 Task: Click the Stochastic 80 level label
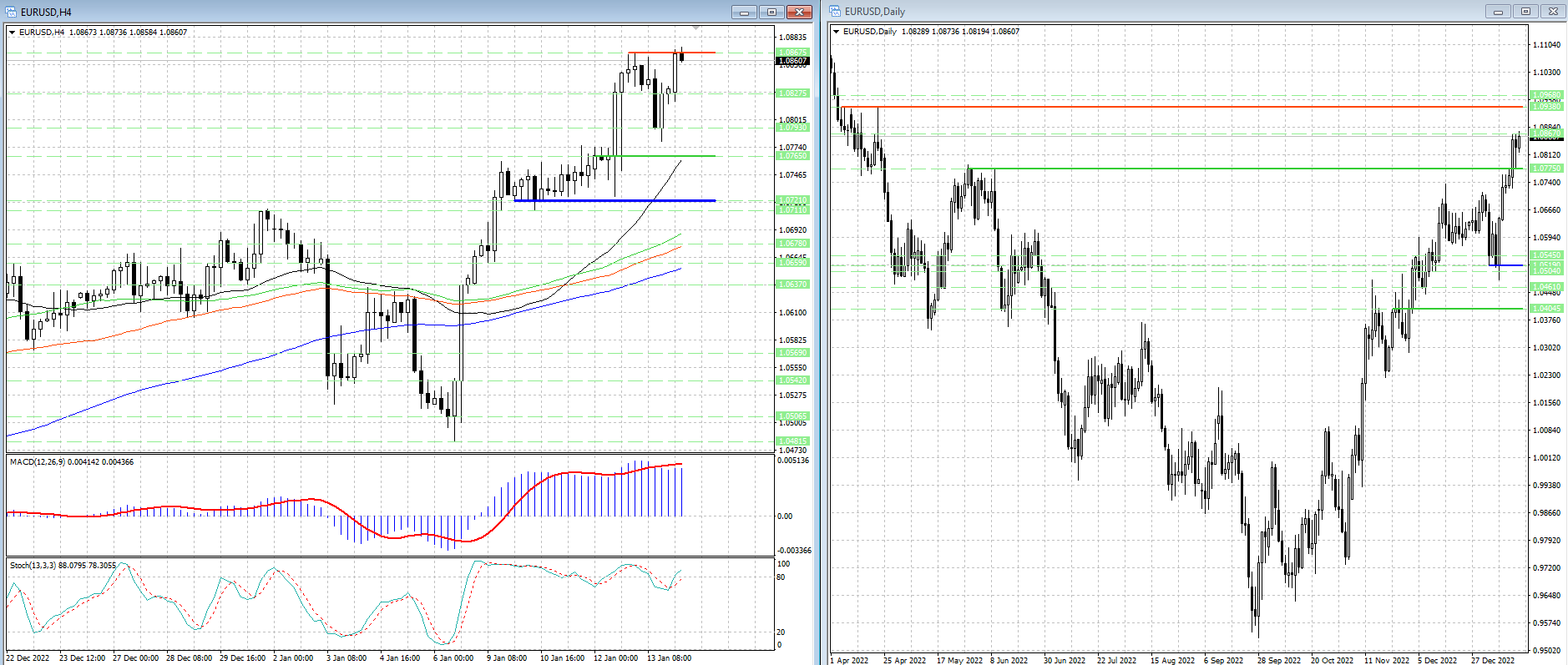pos(781,577)
